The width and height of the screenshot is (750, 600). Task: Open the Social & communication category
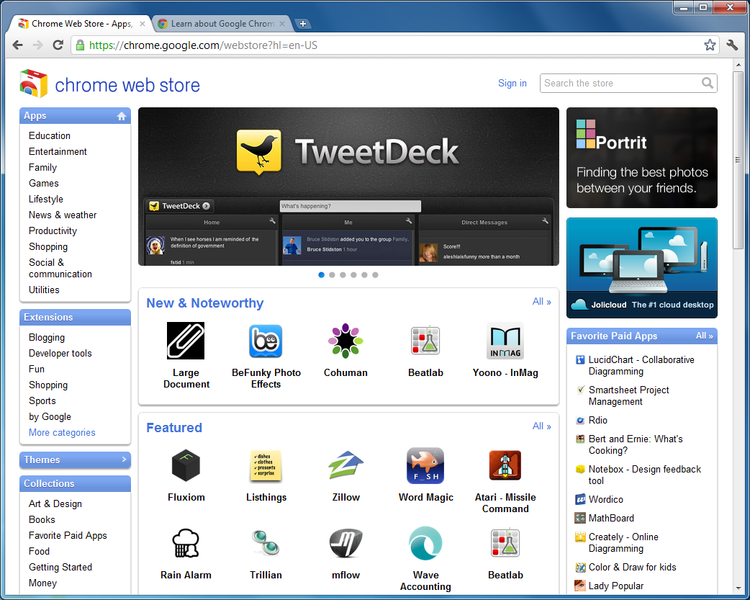coord(60,268)
